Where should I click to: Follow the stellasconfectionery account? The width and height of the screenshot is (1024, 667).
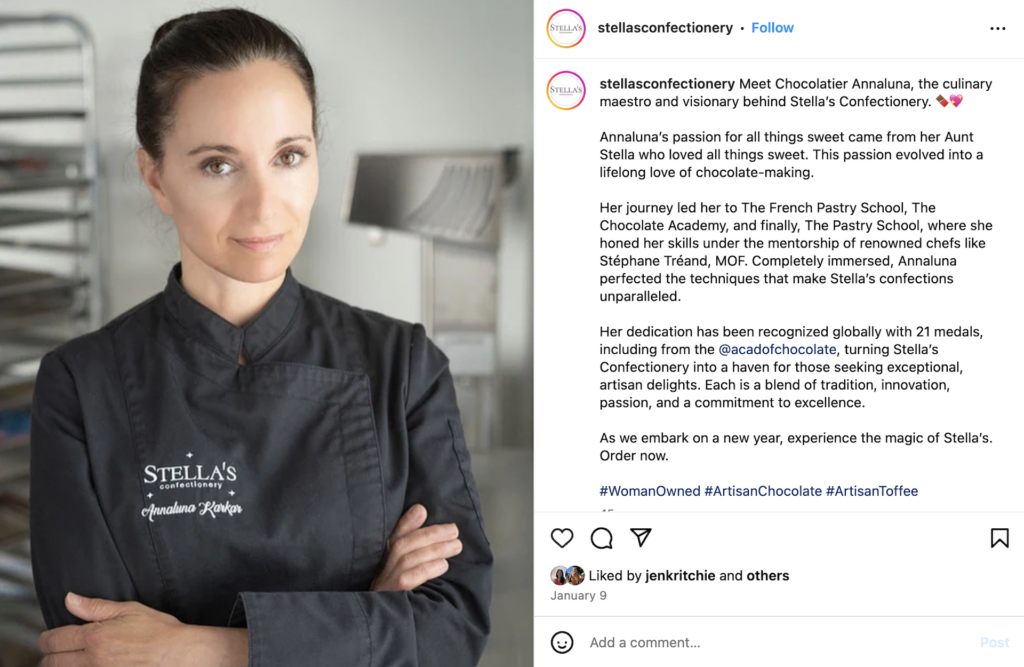coord(772,27)
